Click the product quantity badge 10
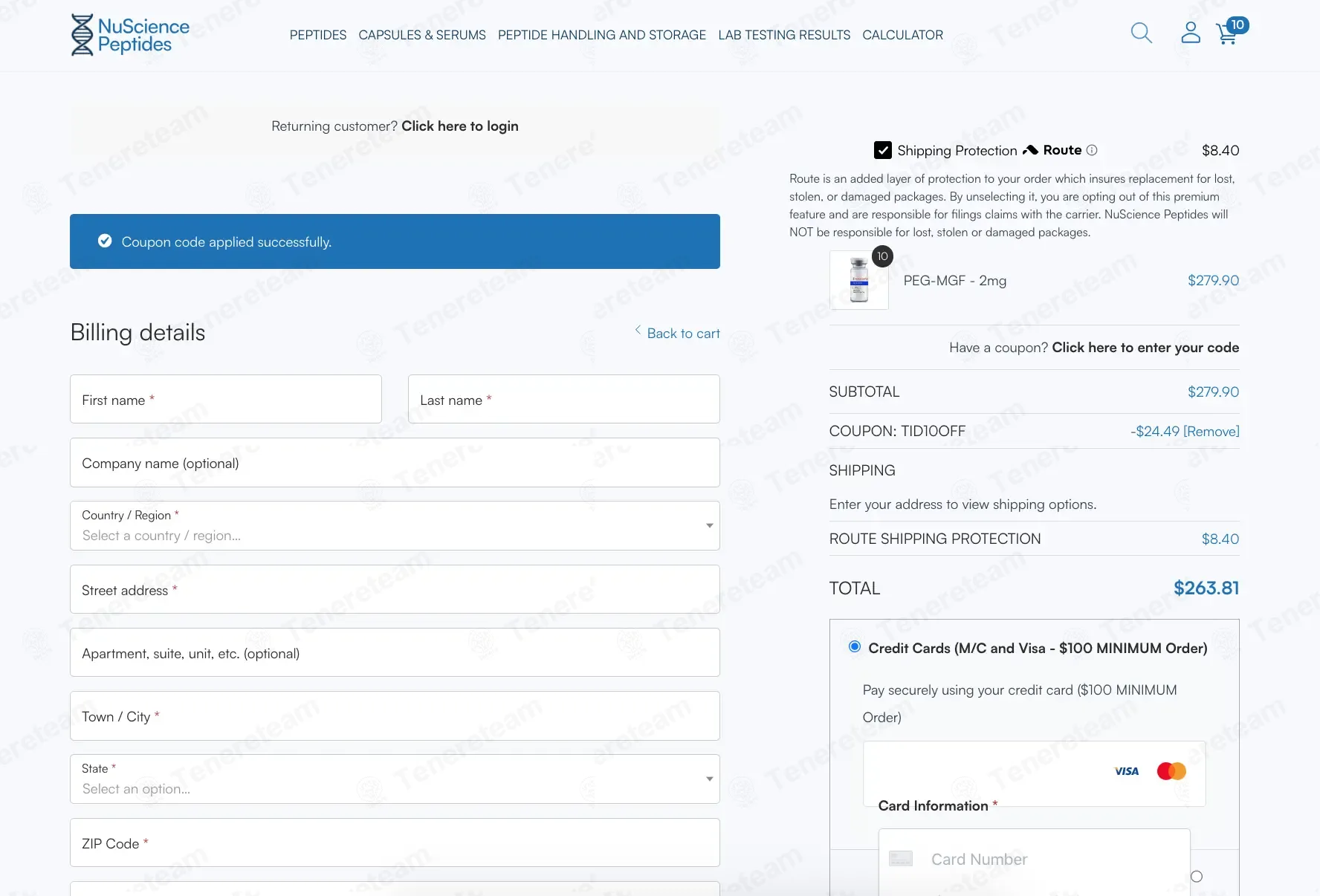 coord(882,256)
